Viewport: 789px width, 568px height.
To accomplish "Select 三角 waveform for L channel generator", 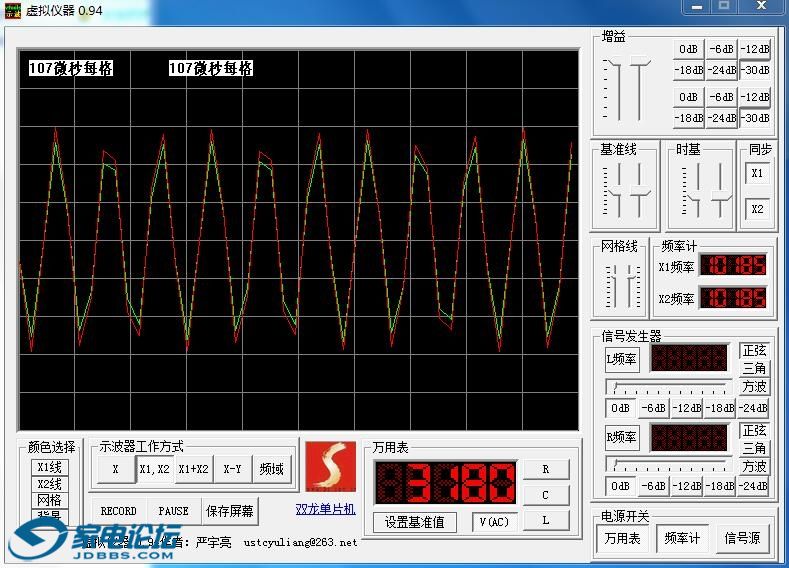I will 754,368.
